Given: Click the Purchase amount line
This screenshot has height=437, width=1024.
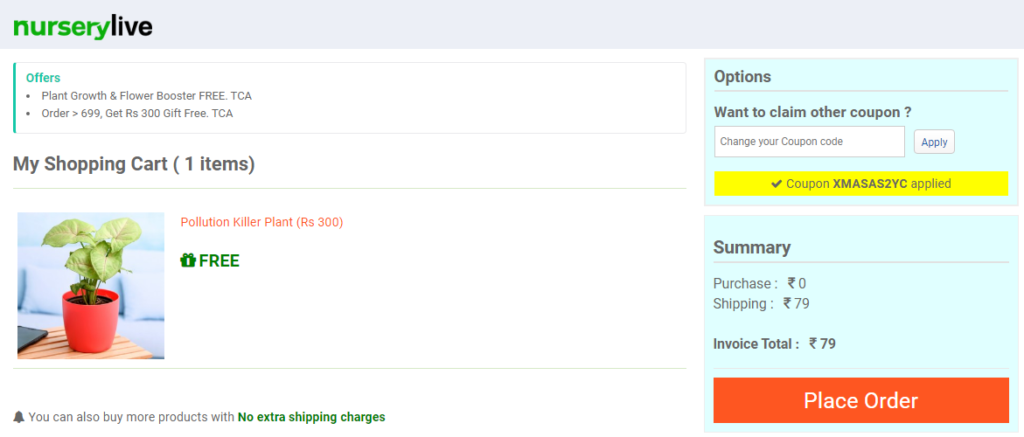Looking at the screenshot, I should [x=760, y=283].
